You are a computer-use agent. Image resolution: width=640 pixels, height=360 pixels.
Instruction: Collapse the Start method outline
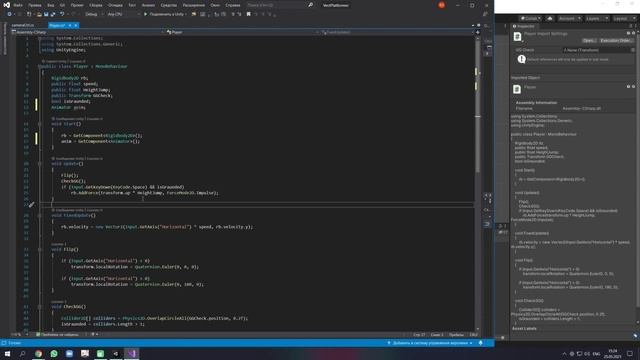[x=40, y=124]
